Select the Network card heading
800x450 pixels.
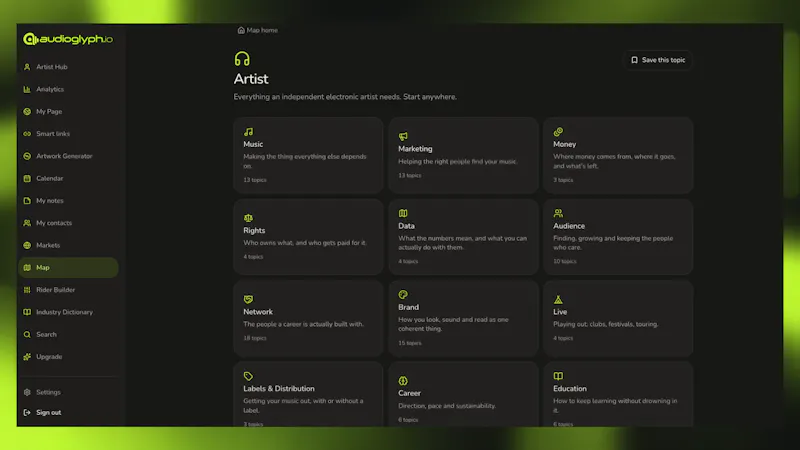click(258, 312)
